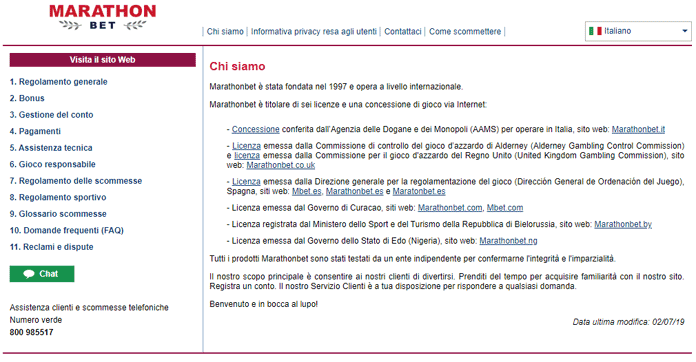The image size is (696, 362).
Task: Click the toll-free number 800 985517
Action: click(x=32, y=332)
